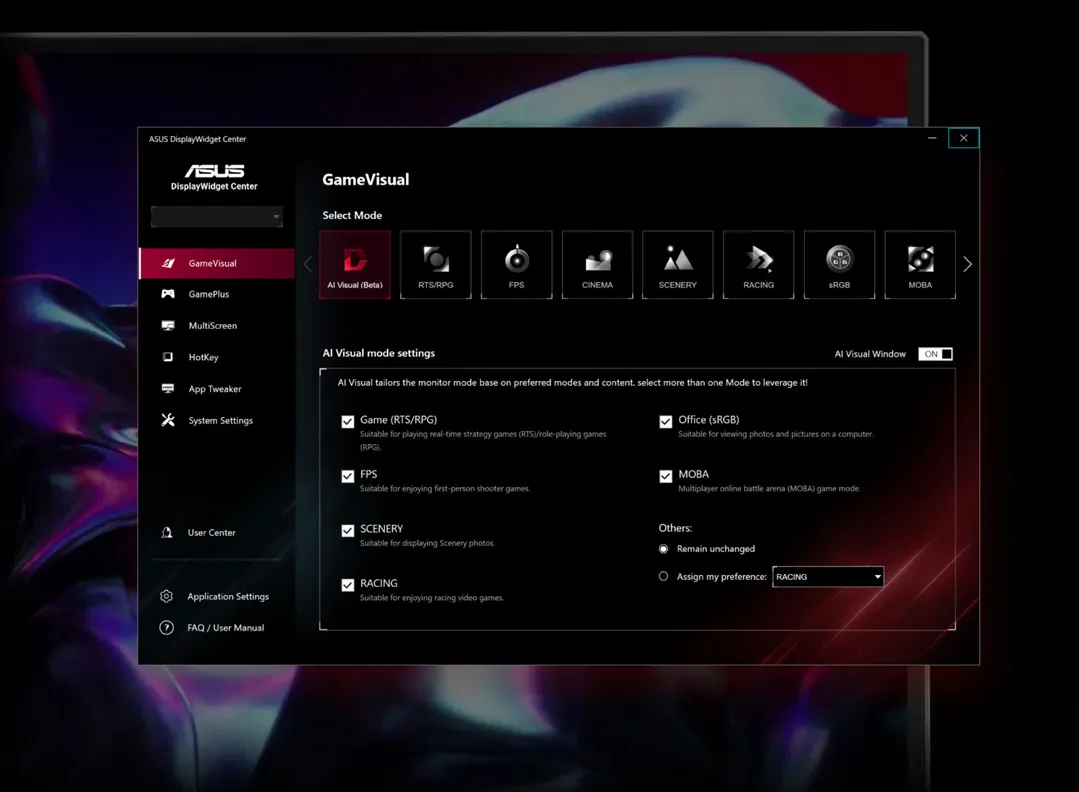Click the 'ASUS DisplayWidget Center' title bar text
This screenshot has width=1079, height=792.
tap(197, 139)
